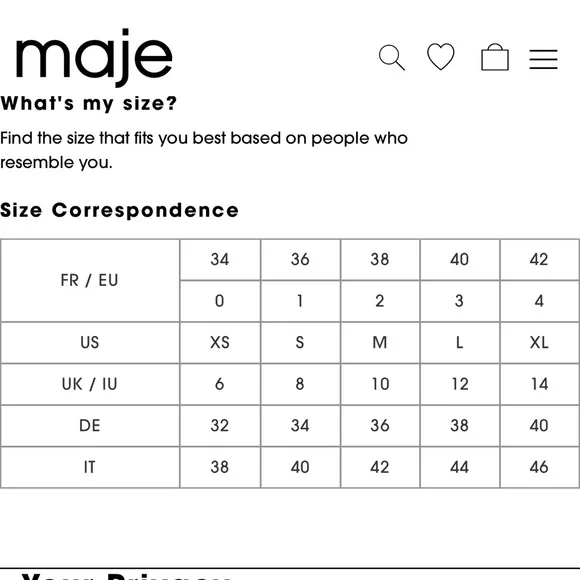The width and height of the screenshot is (580, 580).
Task: Click the XL cell in US row
Action: [539, 343]
